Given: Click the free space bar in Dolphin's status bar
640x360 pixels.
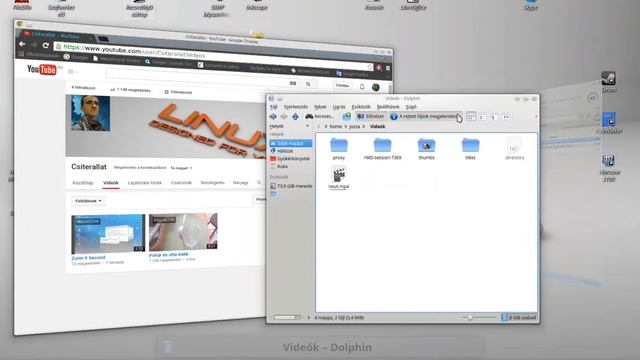Looking at the screenshot, I should (x=519, y=318).
